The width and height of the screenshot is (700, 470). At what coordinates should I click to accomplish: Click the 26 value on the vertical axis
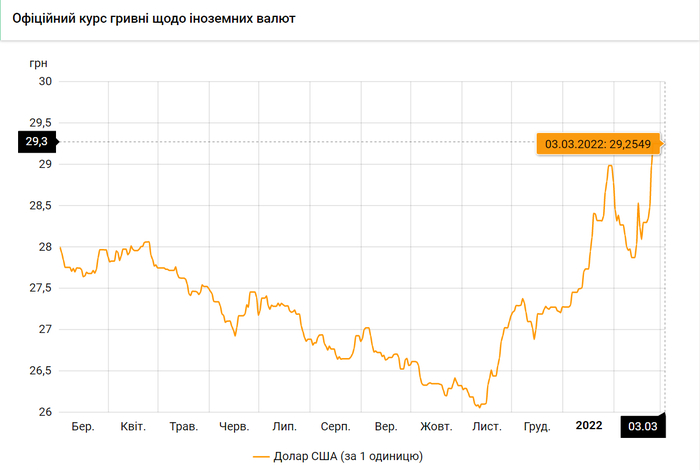[45, 412]
